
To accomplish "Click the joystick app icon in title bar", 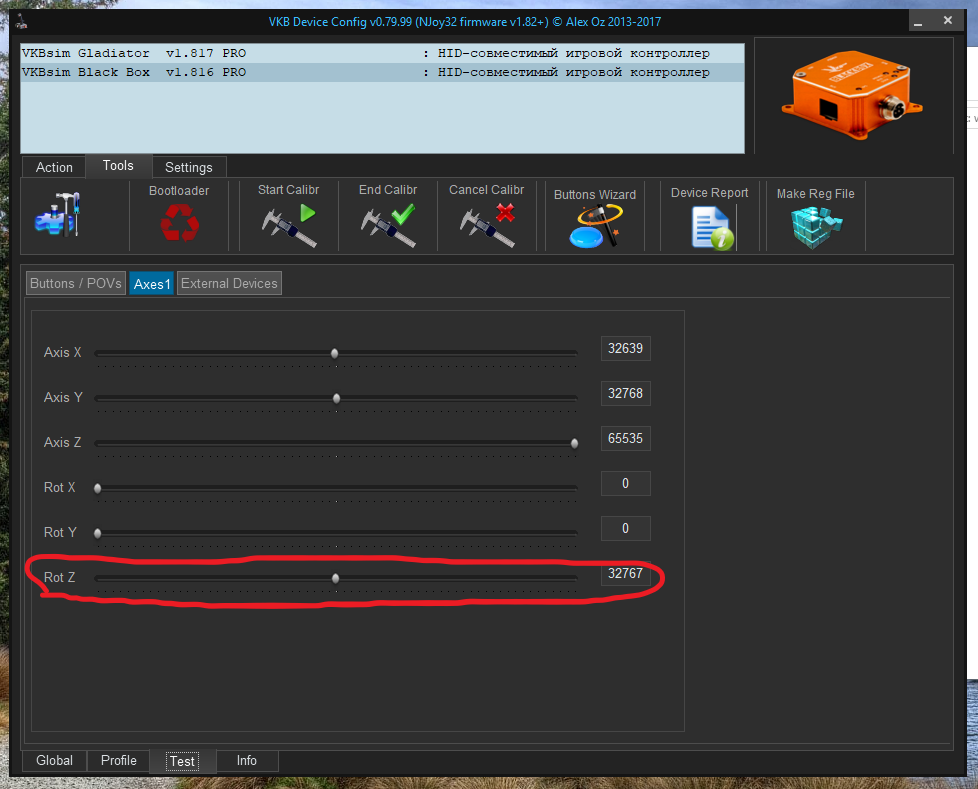I will tap(22, 22).
